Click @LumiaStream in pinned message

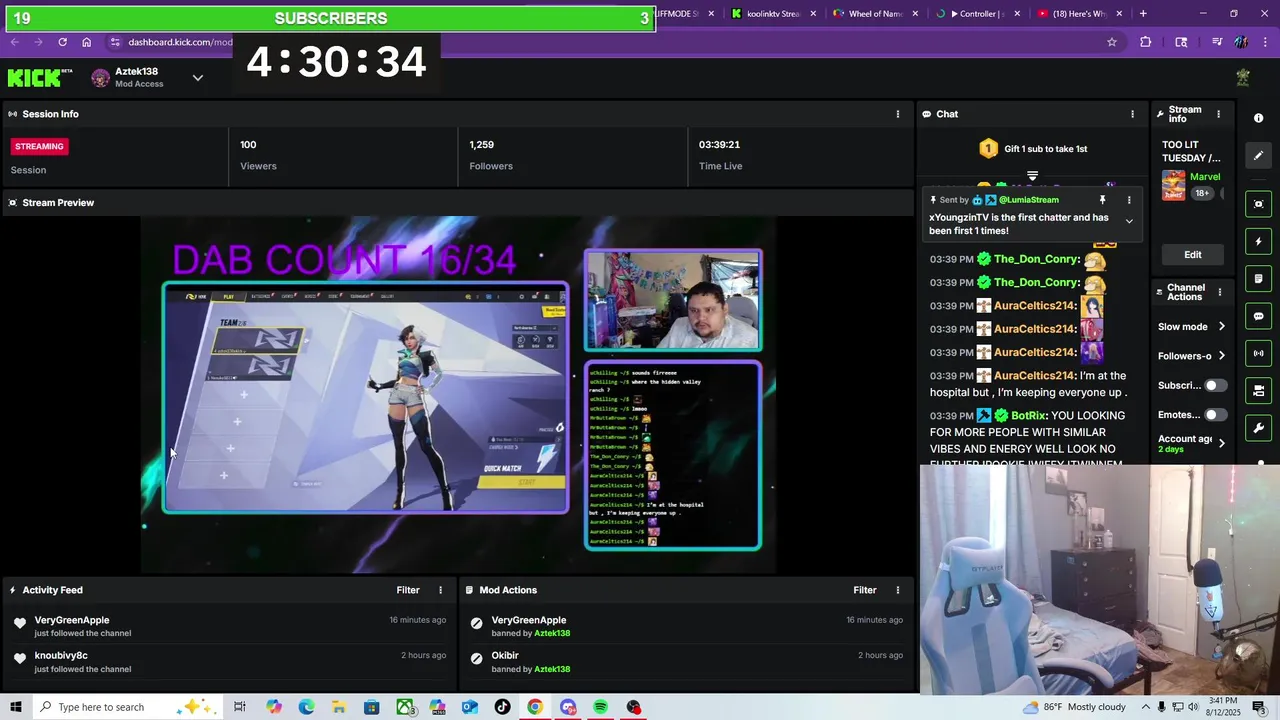pos(1028,200)
